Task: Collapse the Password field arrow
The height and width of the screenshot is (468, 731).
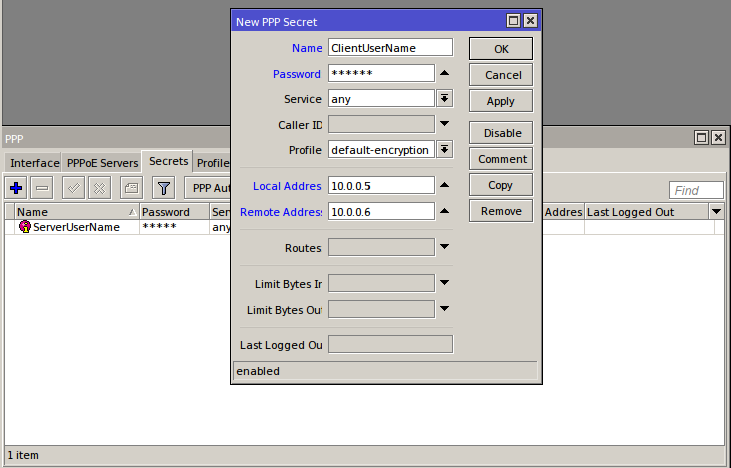Action: tap(445, 73)
